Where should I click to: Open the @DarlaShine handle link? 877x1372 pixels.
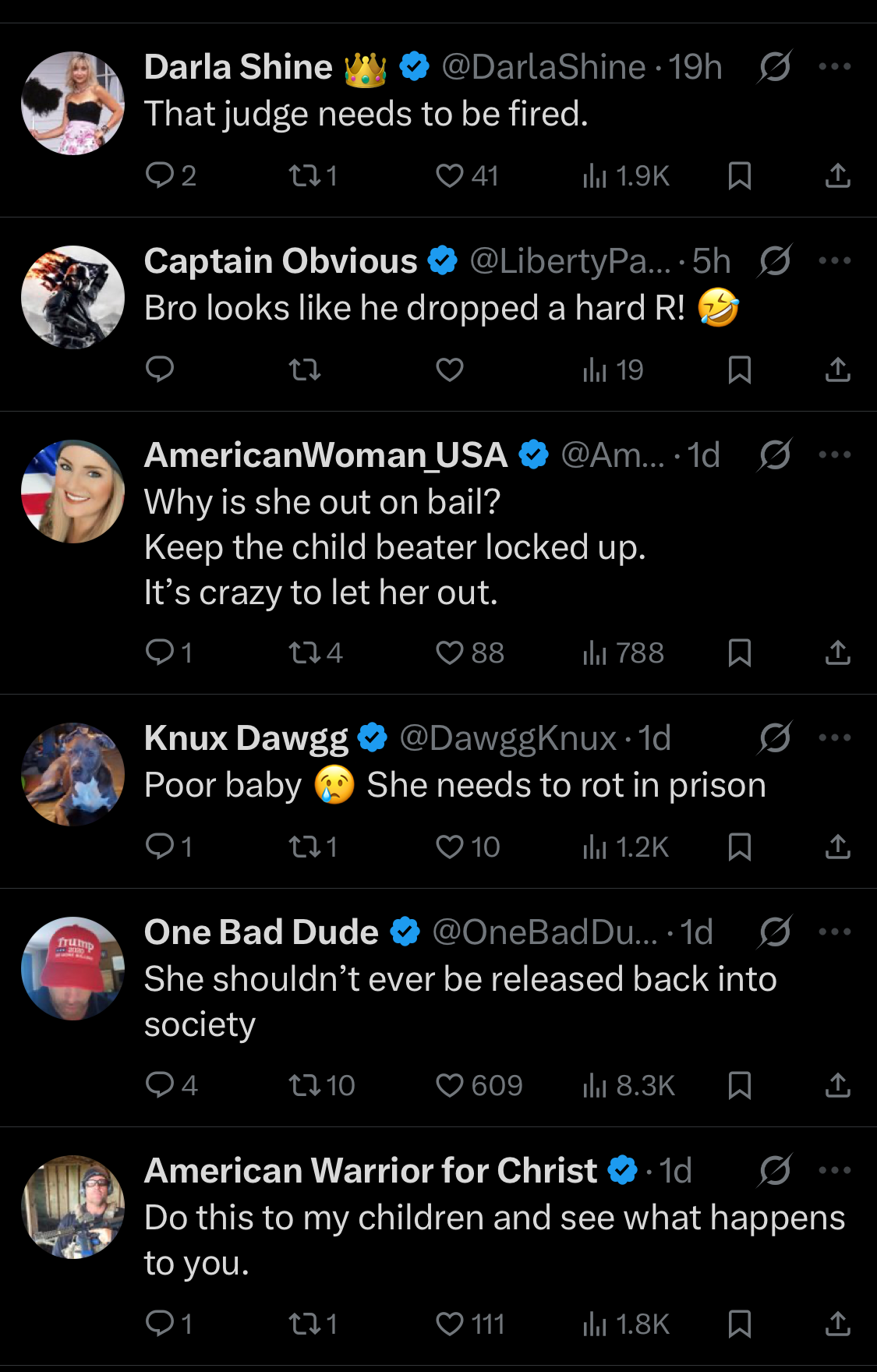click(x=543, y=68)
